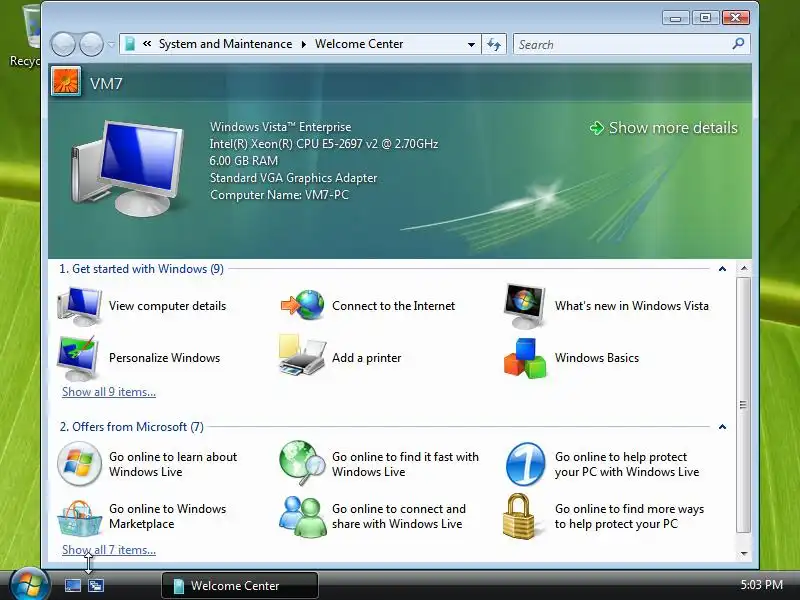Click the Windows Basics colored blocks icon
The width and height of the screenshot is (800, 600).
click(x=525, y=358)
